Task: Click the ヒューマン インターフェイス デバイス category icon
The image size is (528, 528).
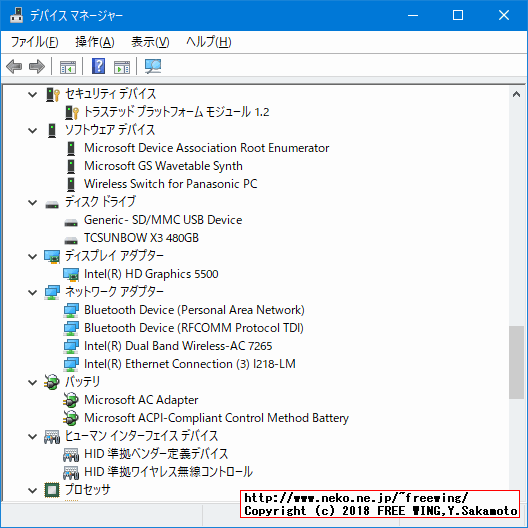Action: tap(52, 437)
